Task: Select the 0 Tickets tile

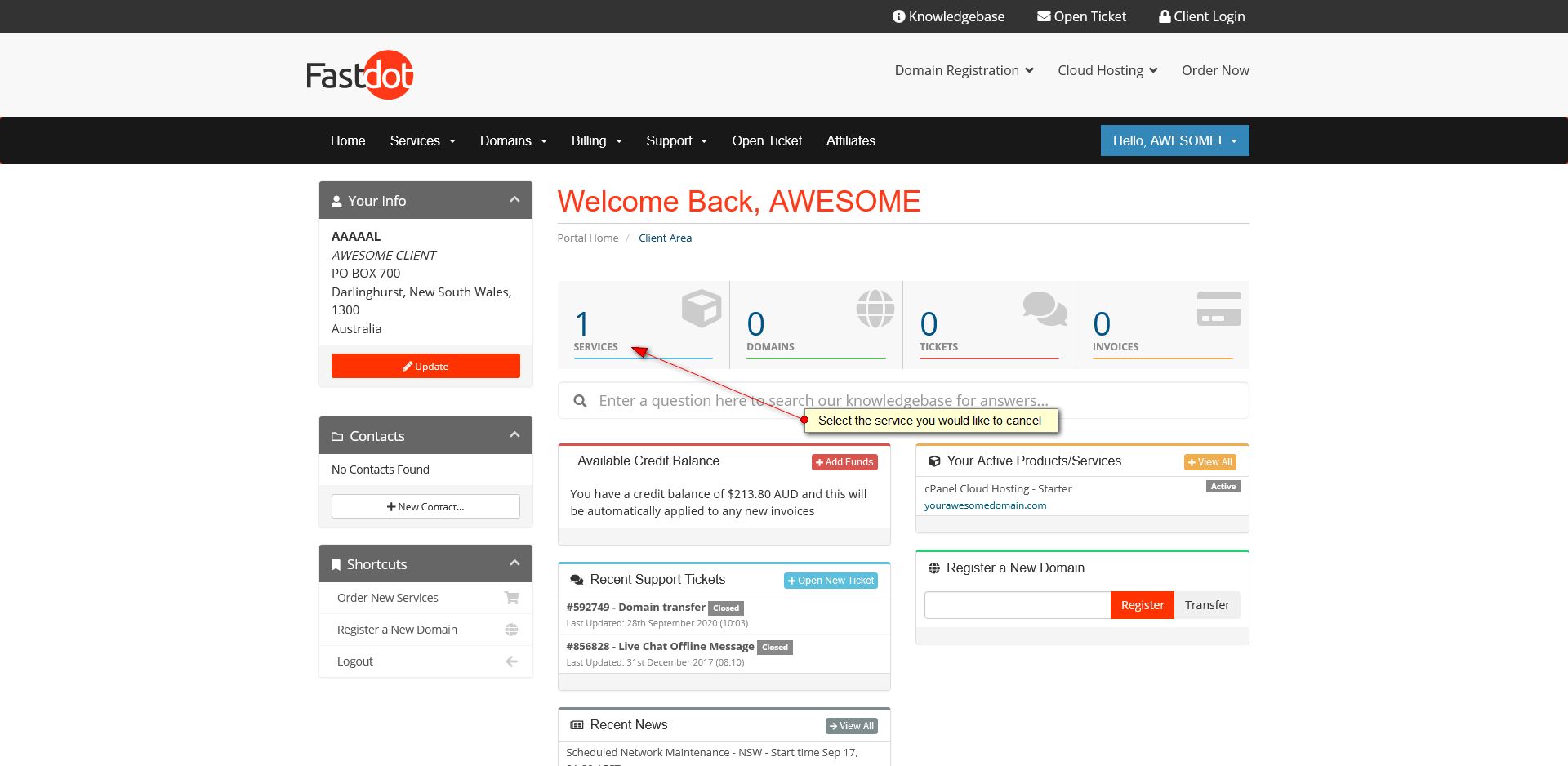Action: 989,325
